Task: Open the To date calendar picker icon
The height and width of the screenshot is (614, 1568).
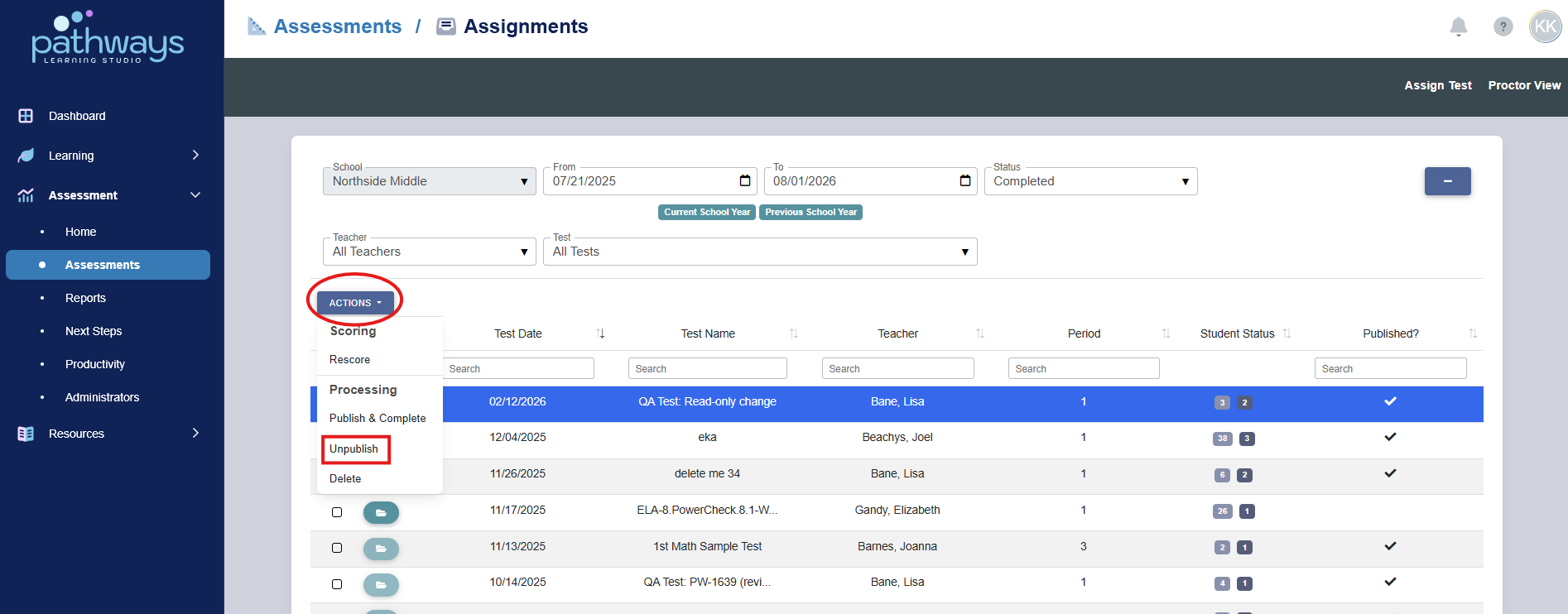Action: (x=965, y=180)
